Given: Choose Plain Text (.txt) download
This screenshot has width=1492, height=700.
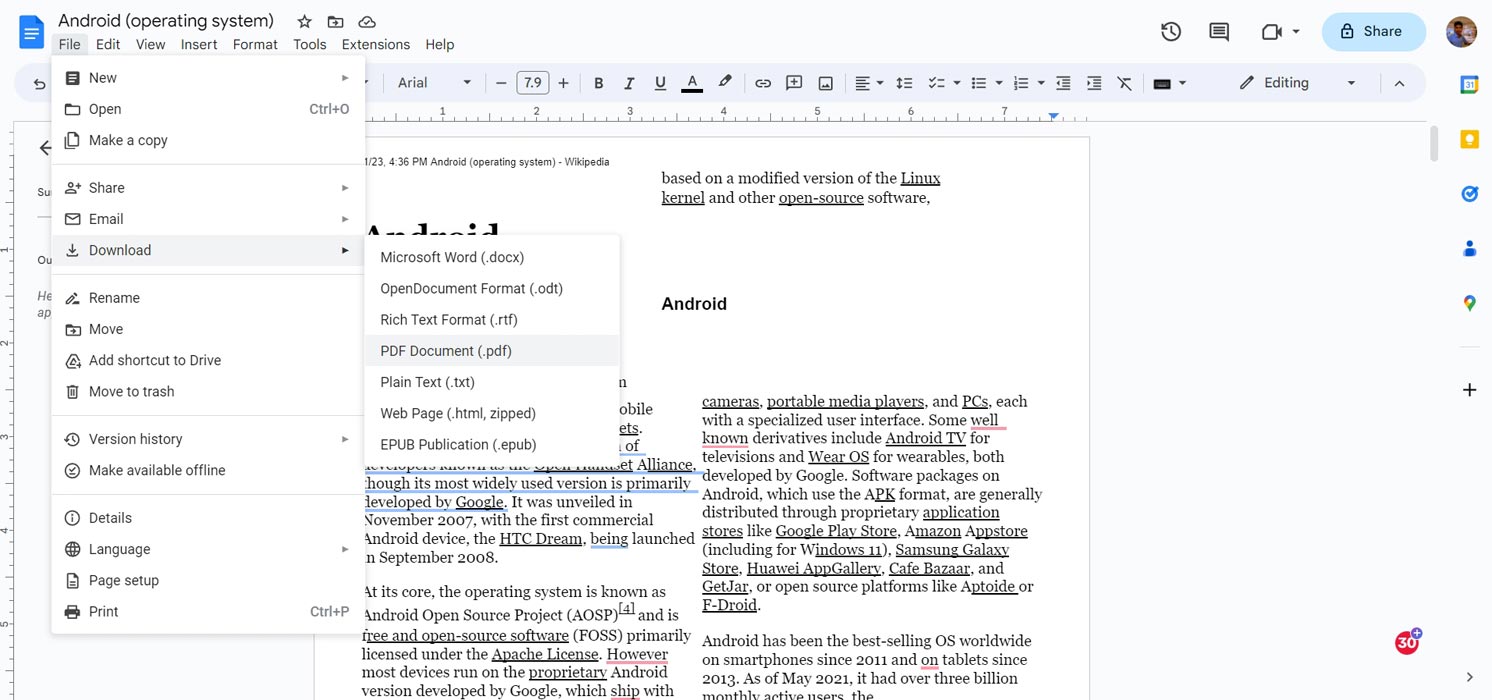Looking at the screenshot, I should click(x=492, y=382).
